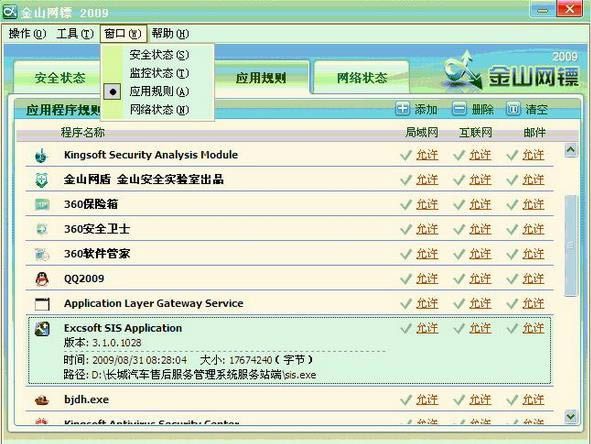Click the 清空 button label

point(536,109)
